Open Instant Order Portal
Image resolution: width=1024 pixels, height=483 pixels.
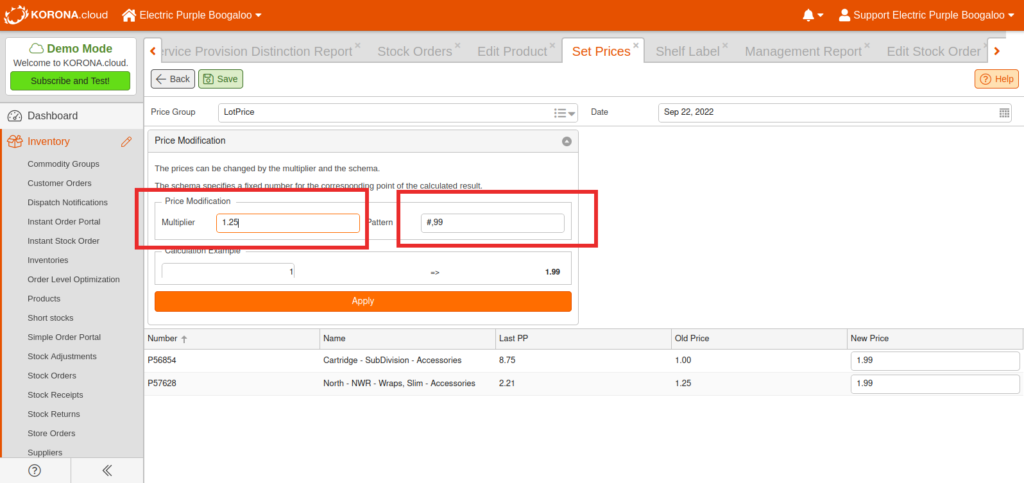64,222
